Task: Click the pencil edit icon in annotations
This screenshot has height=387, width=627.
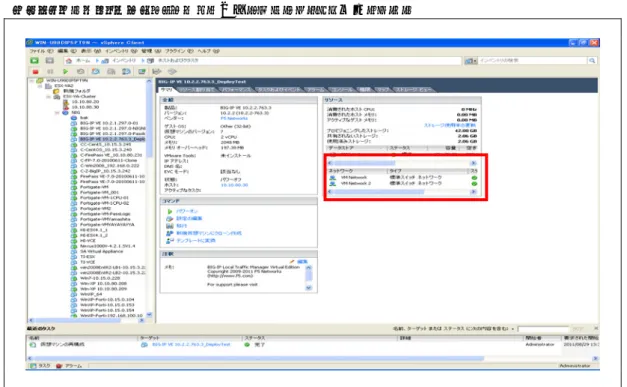Action: (x=292, y=261)
